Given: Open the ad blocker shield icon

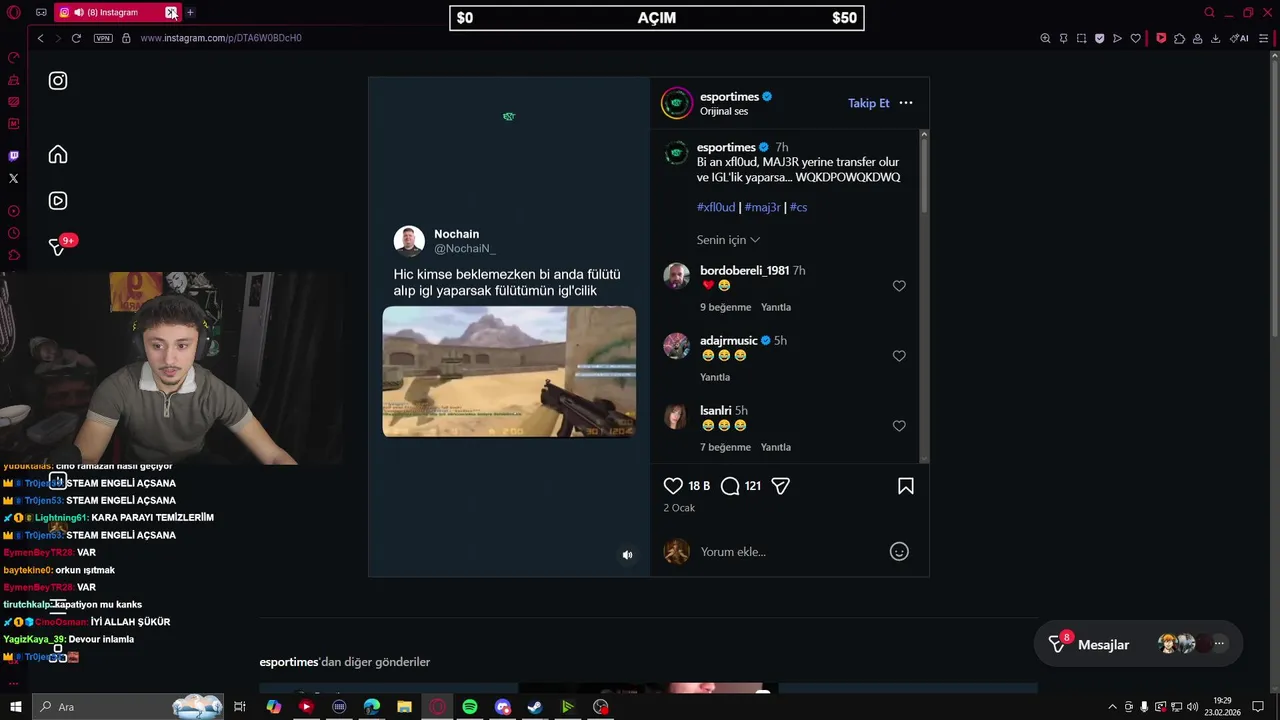Looking at the screenshot, I should pyautogui.click(x=1099, y=38).
